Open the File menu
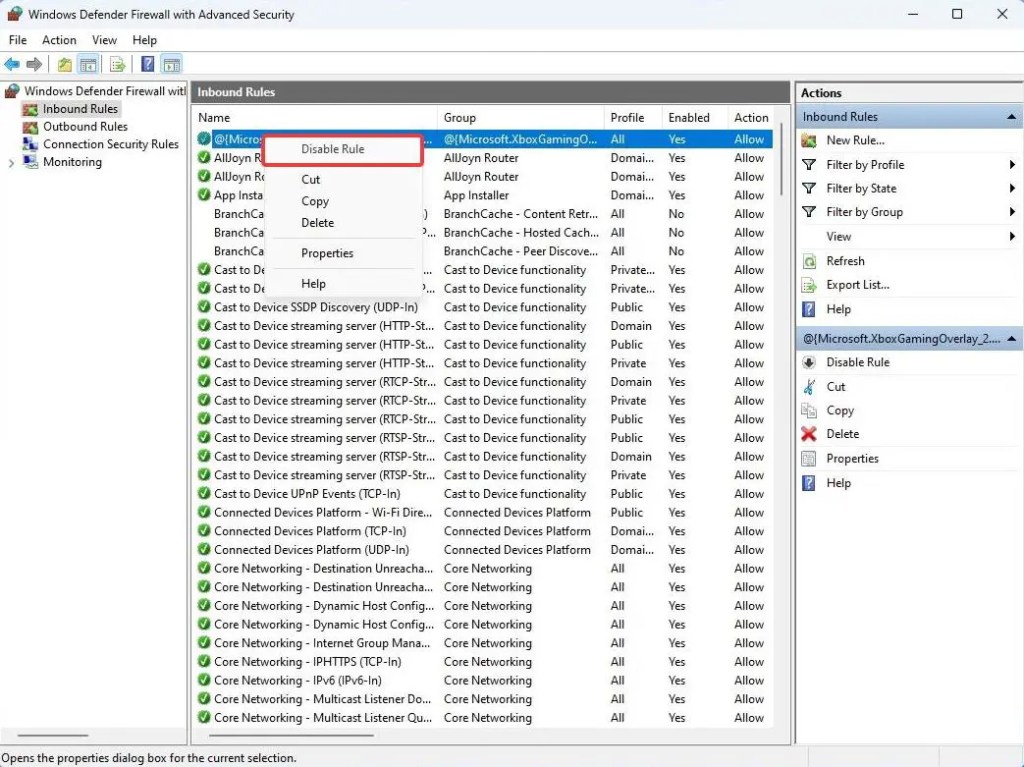1024x767 pixels. coord(18,40)
